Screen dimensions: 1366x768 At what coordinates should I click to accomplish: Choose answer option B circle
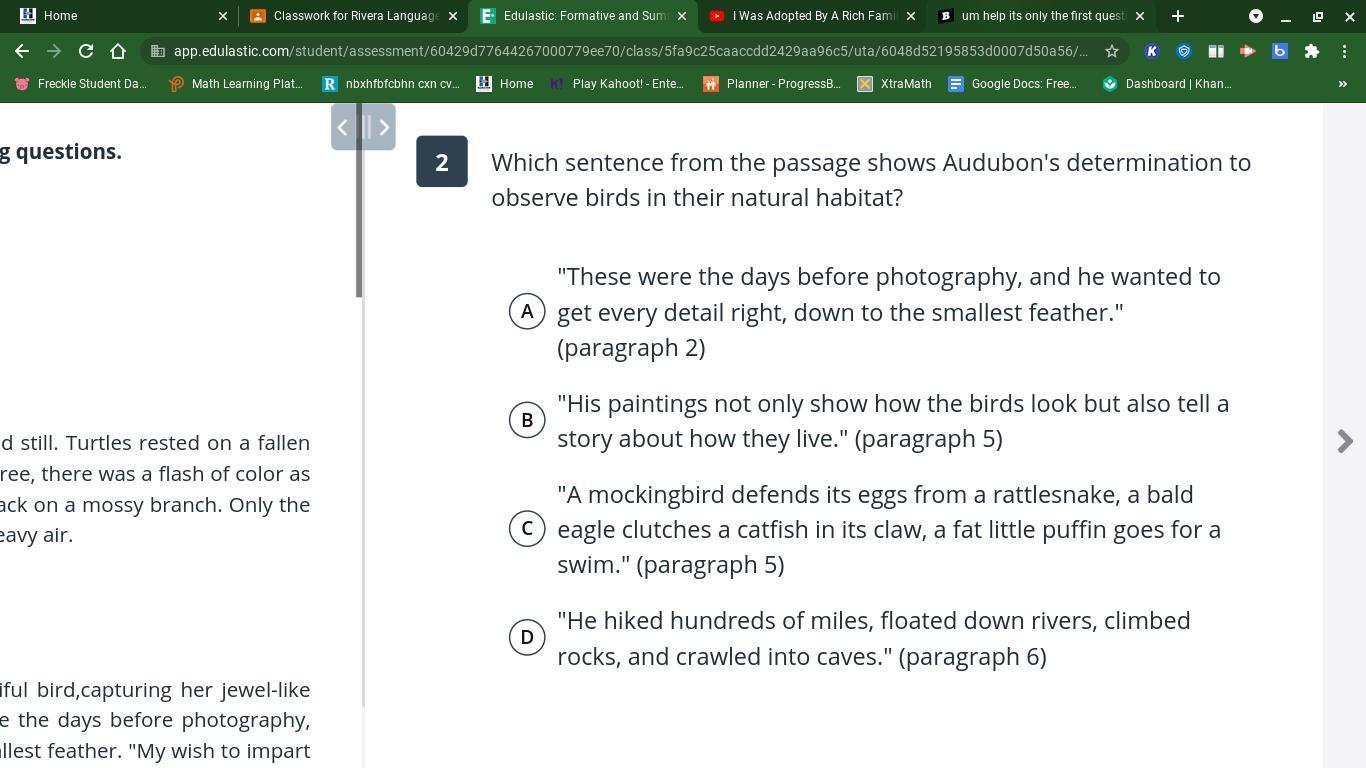tap(527, 420)
